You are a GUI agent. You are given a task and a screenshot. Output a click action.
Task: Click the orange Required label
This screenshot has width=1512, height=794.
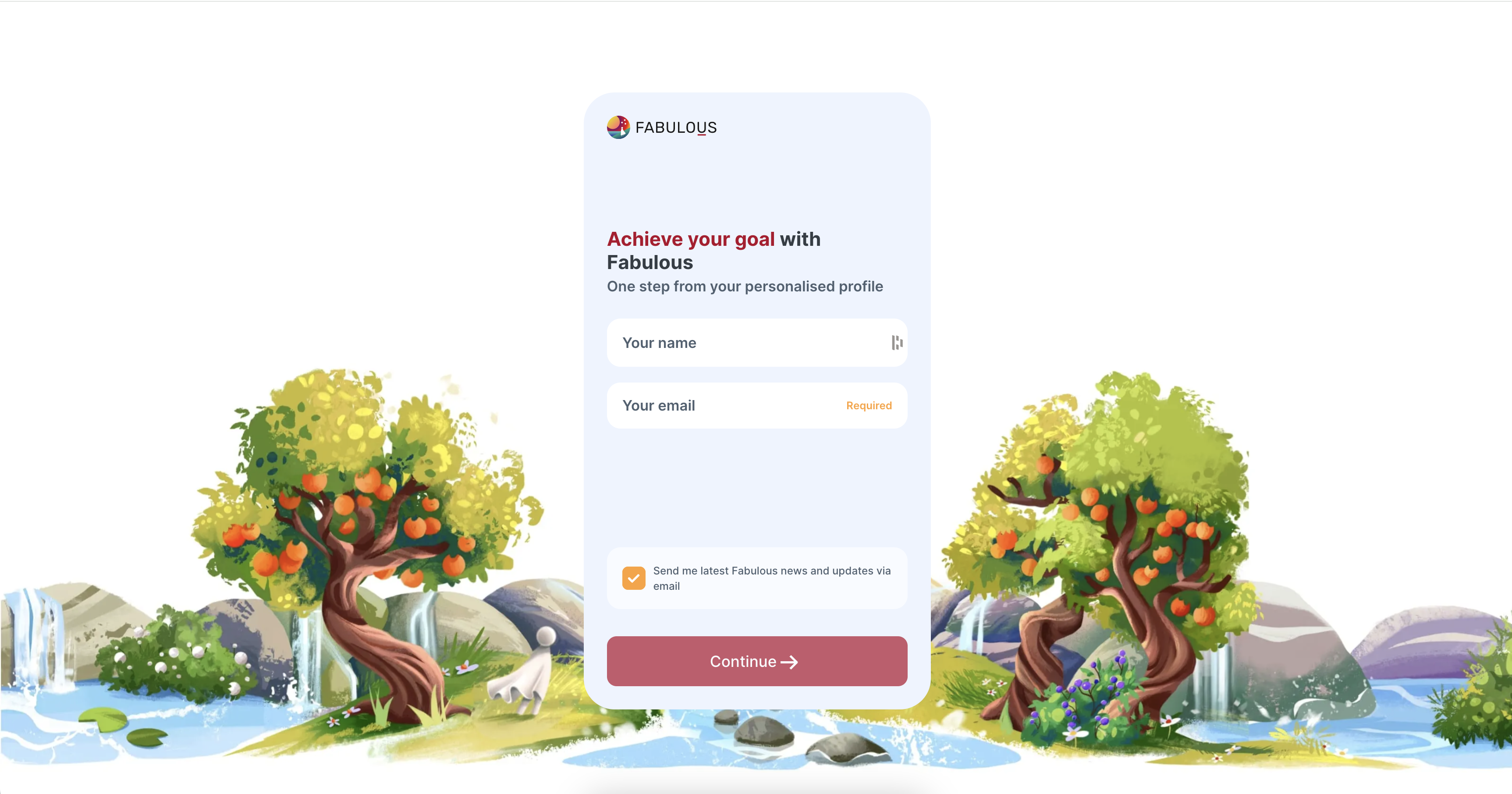point(869,405)
